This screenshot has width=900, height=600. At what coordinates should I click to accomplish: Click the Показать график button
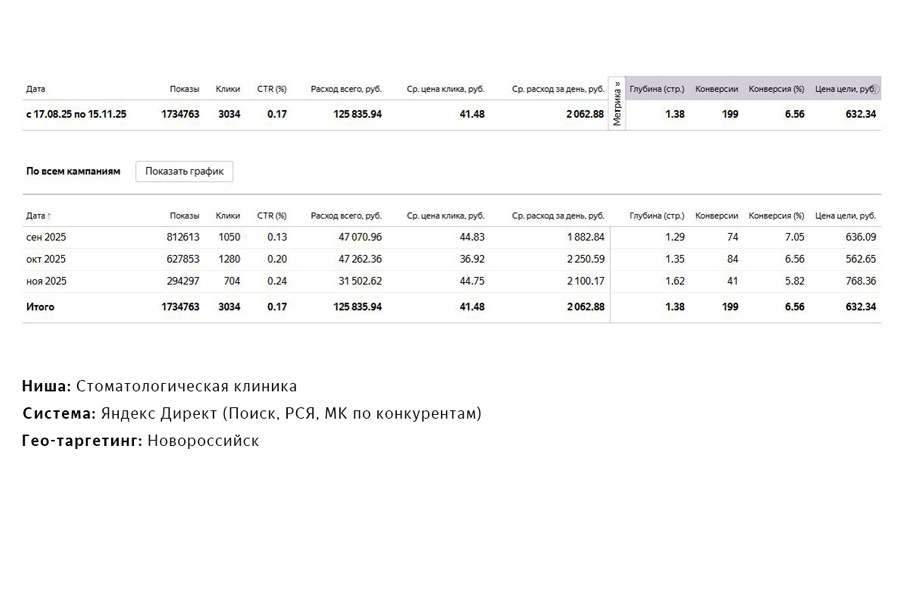[184, 171]
